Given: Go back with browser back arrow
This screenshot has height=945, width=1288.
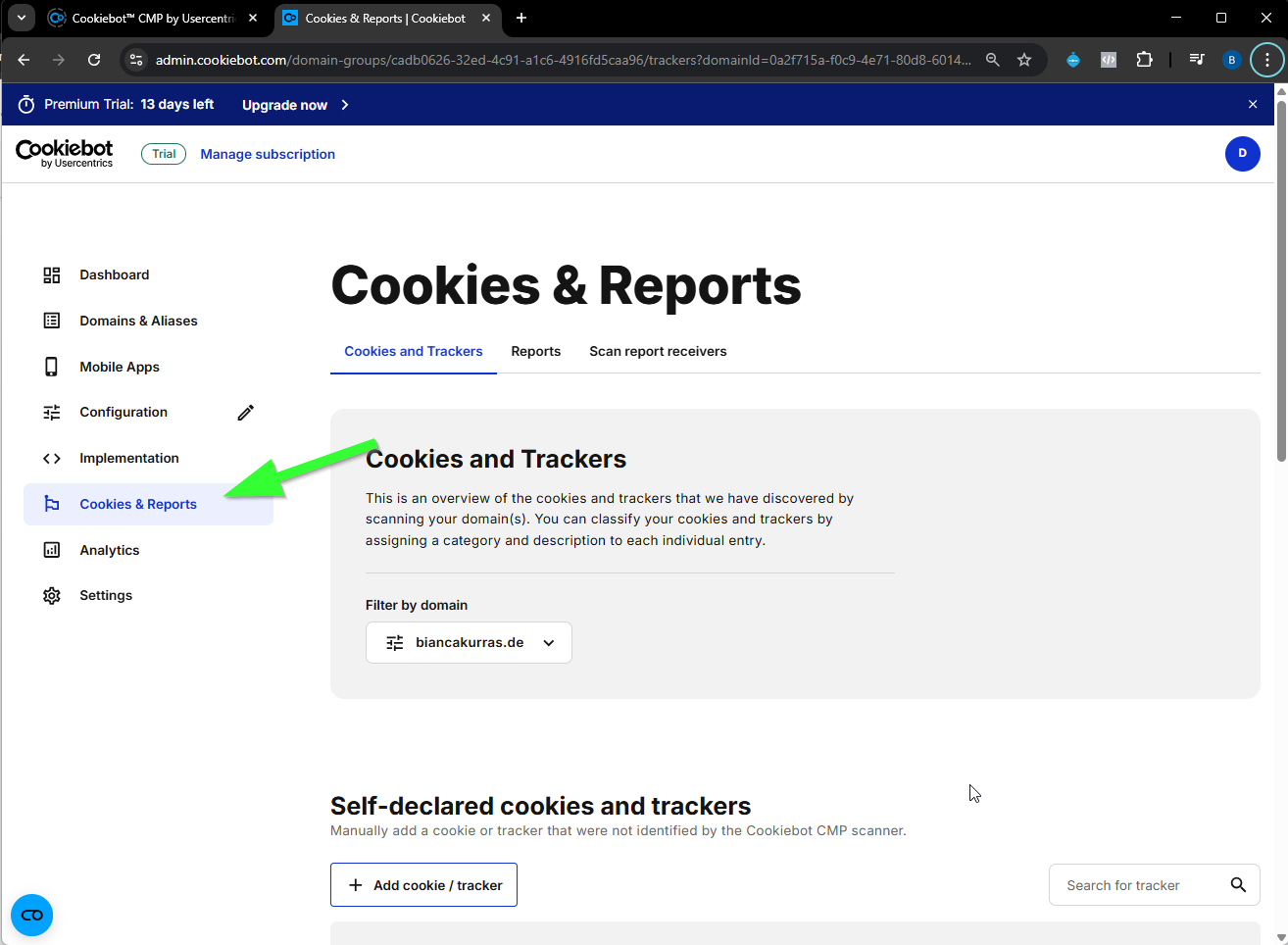Looking at the screenshot, I should pos(24,60).
